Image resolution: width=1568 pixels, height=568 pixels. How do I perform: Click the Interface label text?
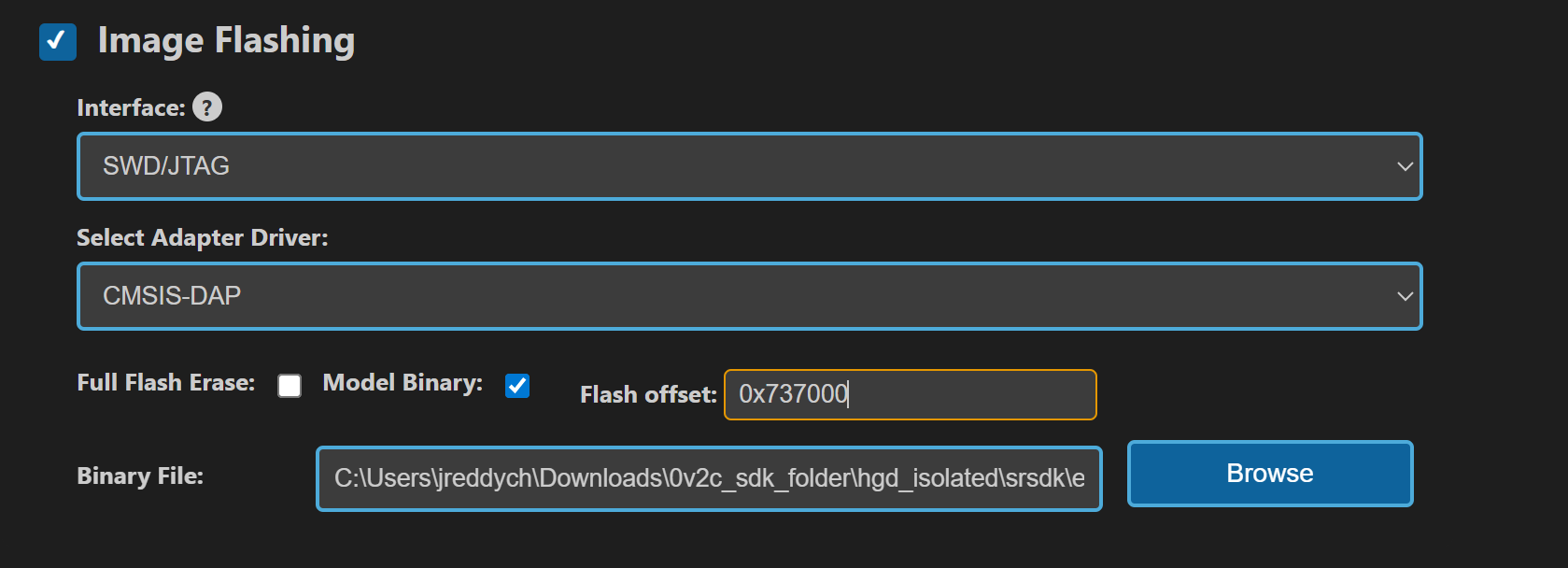pyautogui.click(x=131, y=108)
